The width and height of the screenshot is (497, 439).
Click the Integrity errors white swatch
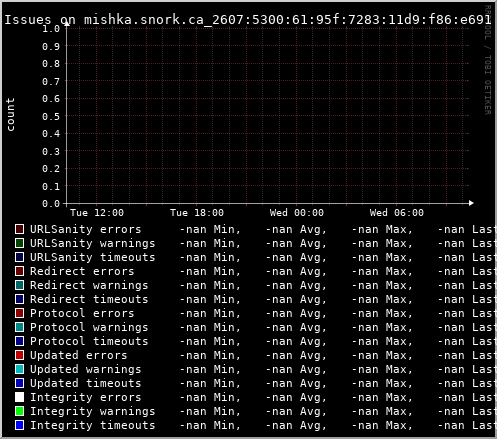pos(19,397)
